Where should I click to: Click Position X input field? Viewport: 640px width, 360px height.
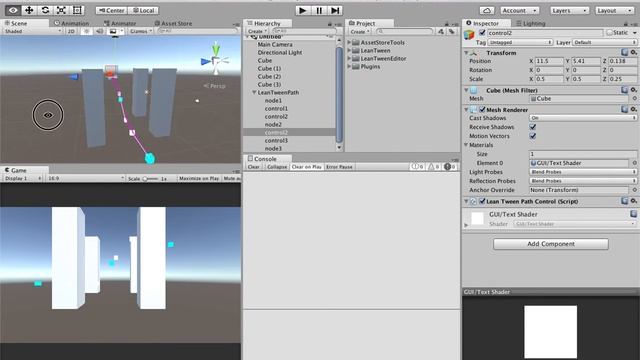tap(549, 61)
